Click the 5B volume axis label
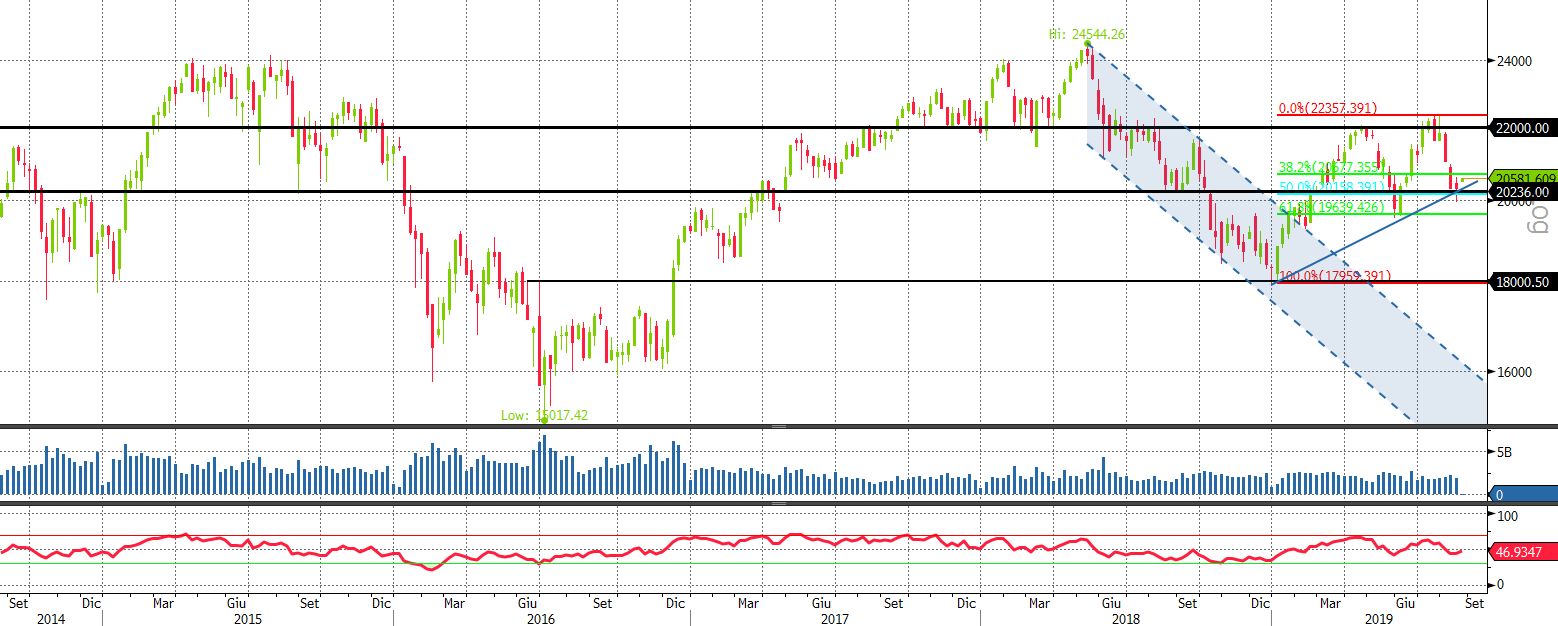 click(x=1504, y=452)
